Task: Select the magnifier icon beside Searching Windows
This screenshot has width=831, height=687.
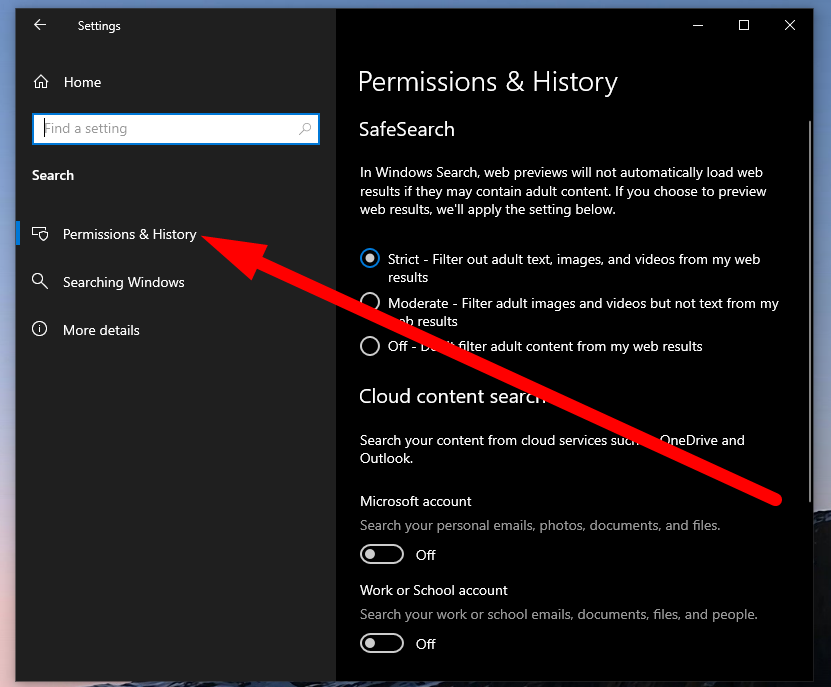Action: (x=40, y=281)
